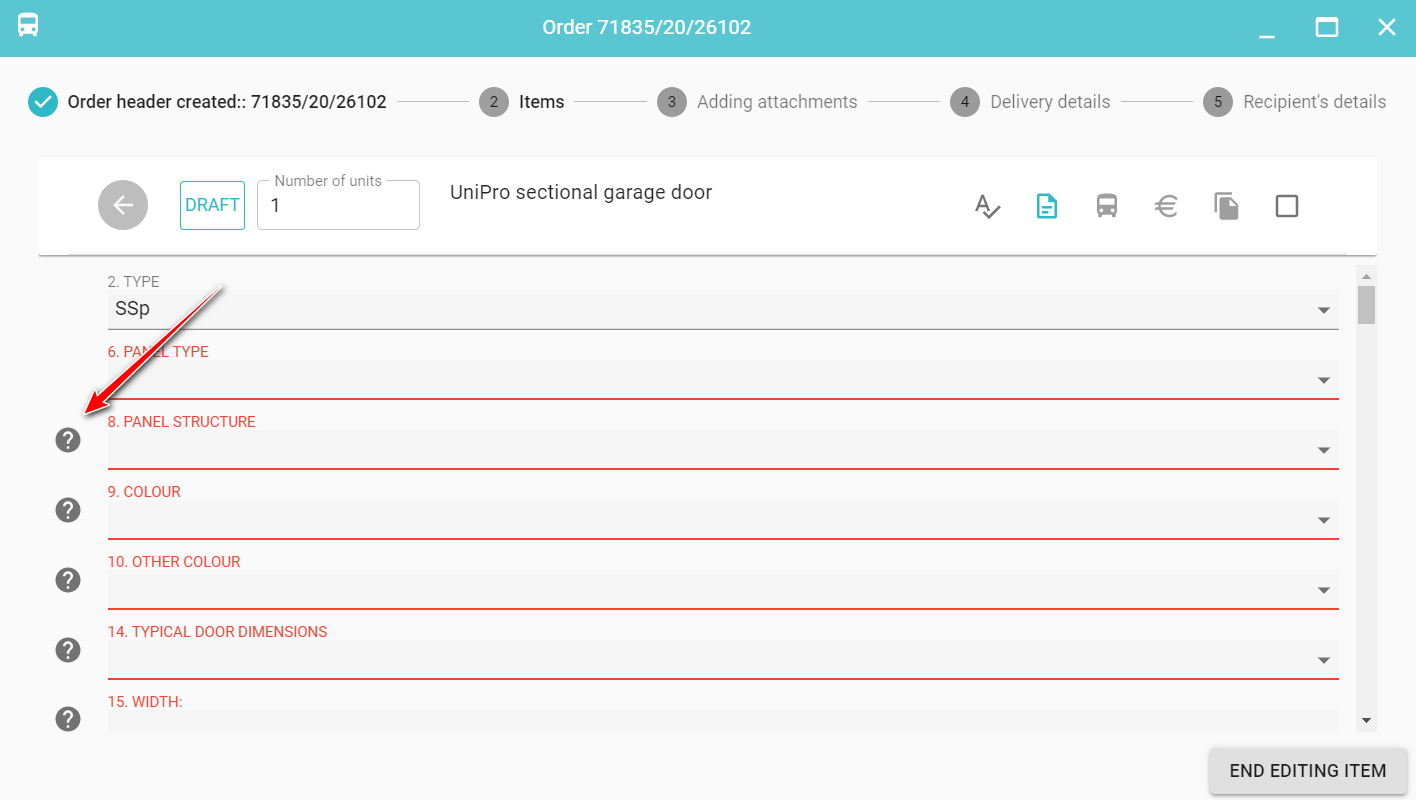Open help for Panel Structure field
Image resolution: width=1416 pixels, height=800 pixels.
pos(68,440)
